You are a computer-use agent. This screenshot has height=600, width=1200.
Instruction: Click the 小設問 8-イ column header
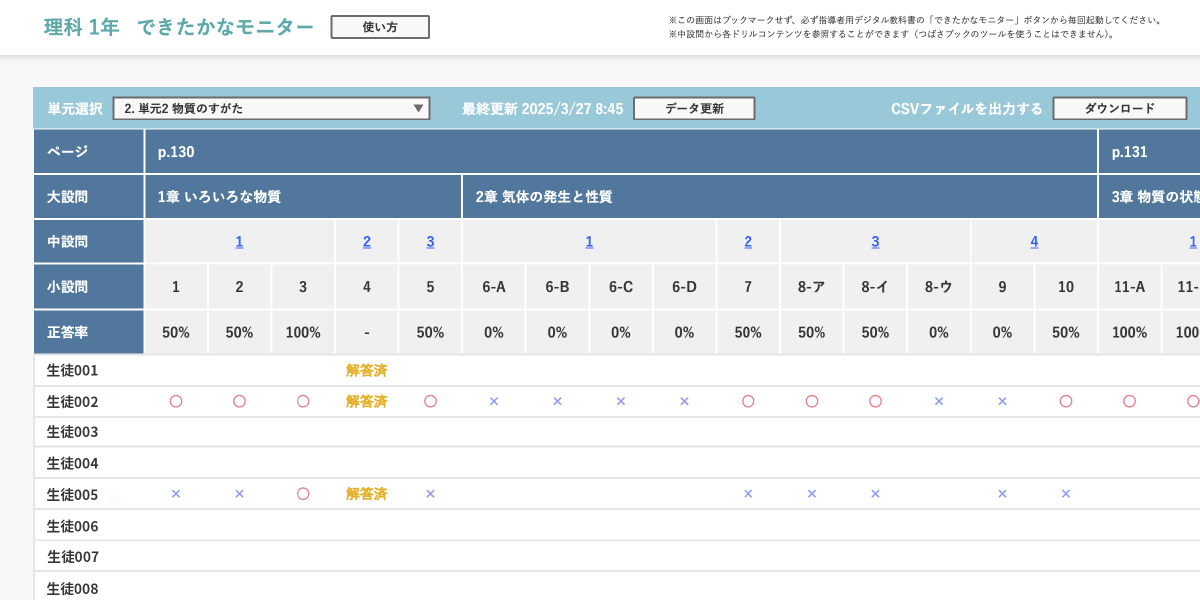click(875, 287)
